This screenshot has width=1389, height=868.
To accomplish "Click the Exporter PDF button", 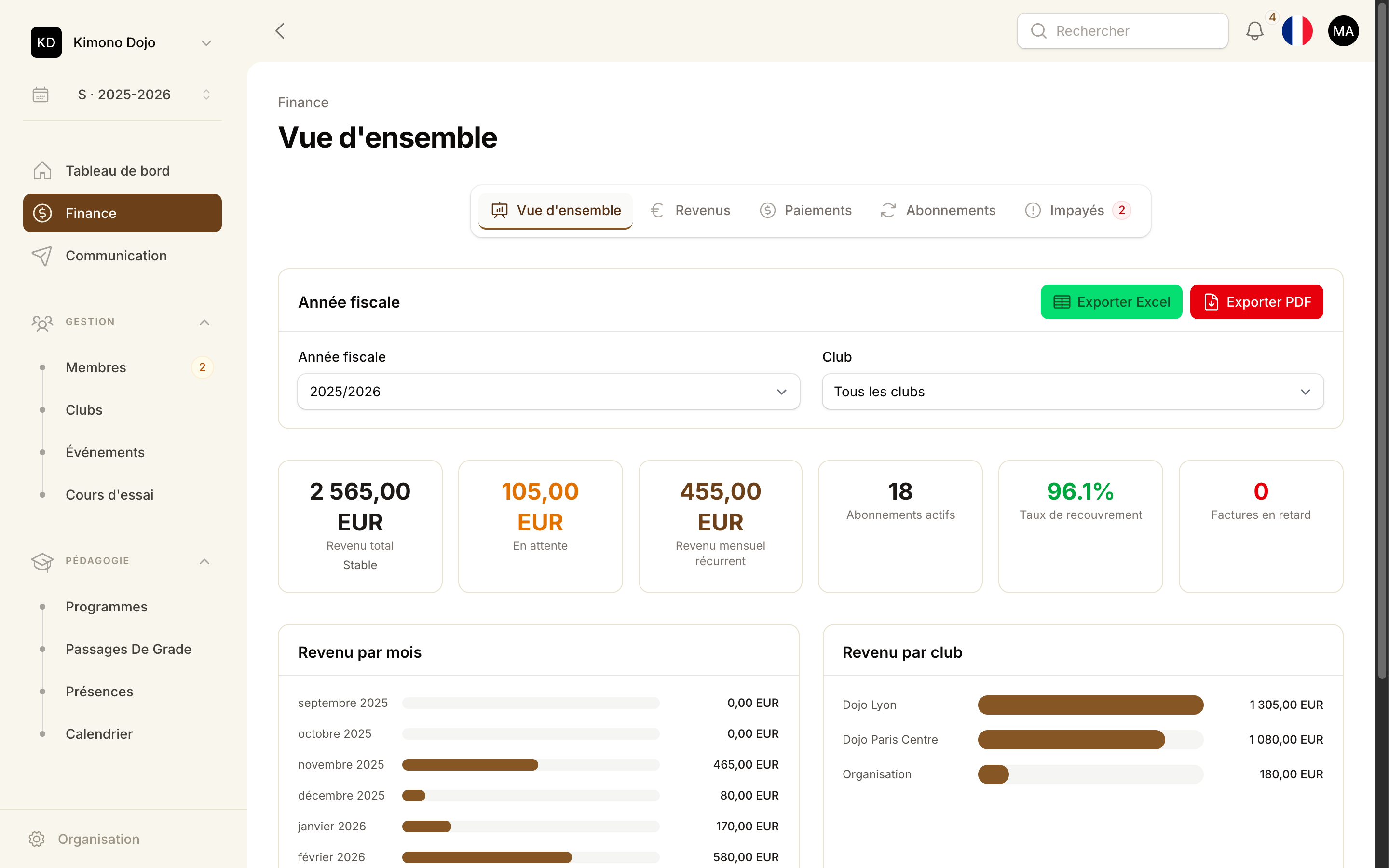I will pos(1256,301).
